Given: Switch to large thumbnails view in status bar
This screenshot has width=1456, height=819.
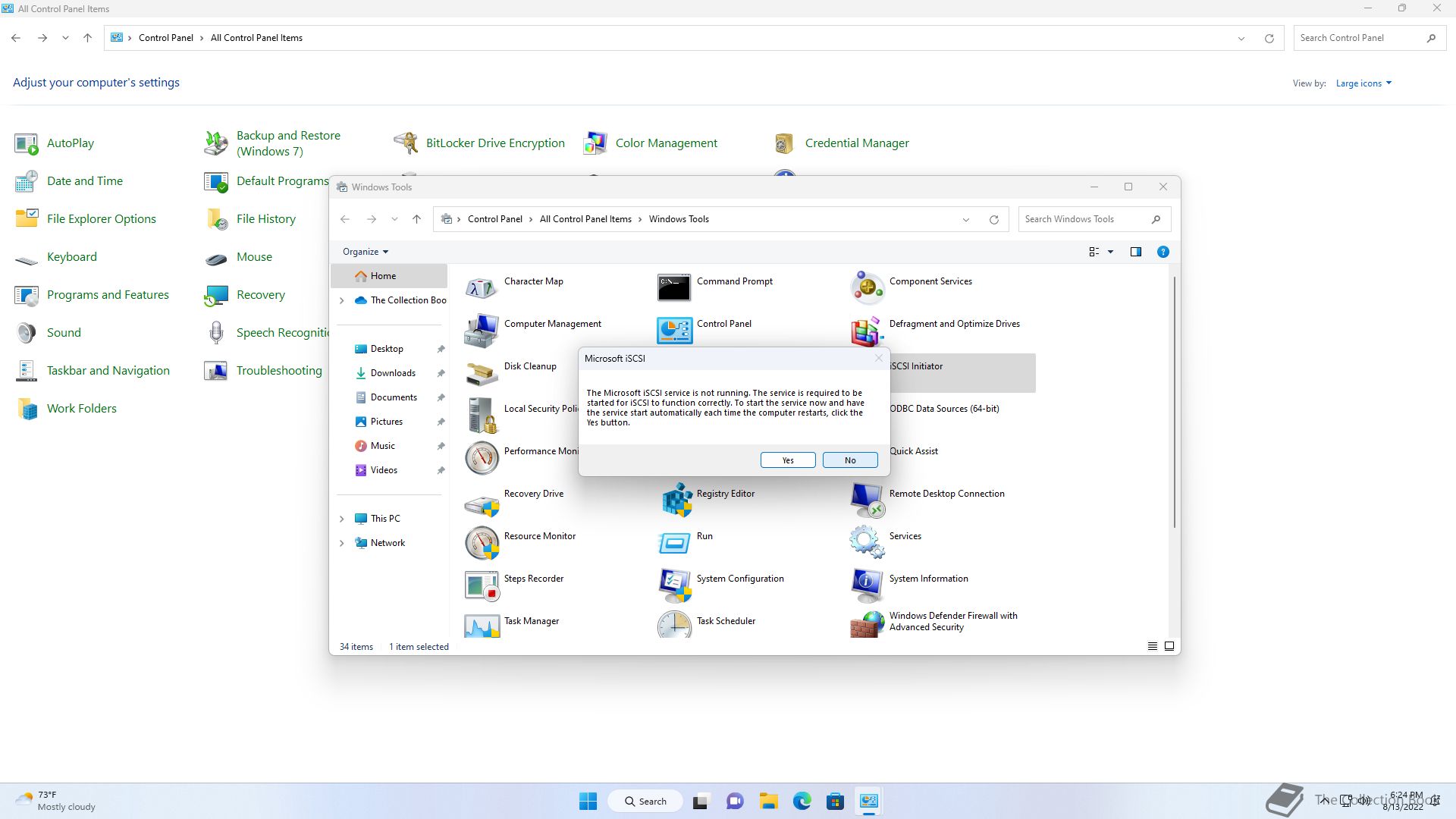Looking at the screenshot, I should [x=1169, y=646].
